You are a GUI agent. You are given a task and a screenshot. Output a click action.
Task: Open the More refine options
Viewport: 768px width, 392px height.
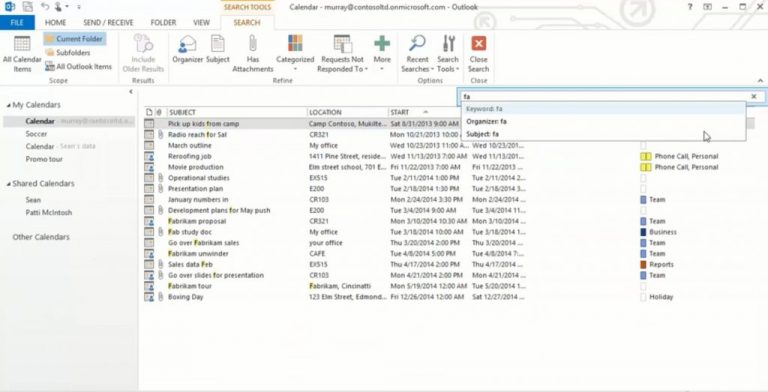click(x=382, y=54)
